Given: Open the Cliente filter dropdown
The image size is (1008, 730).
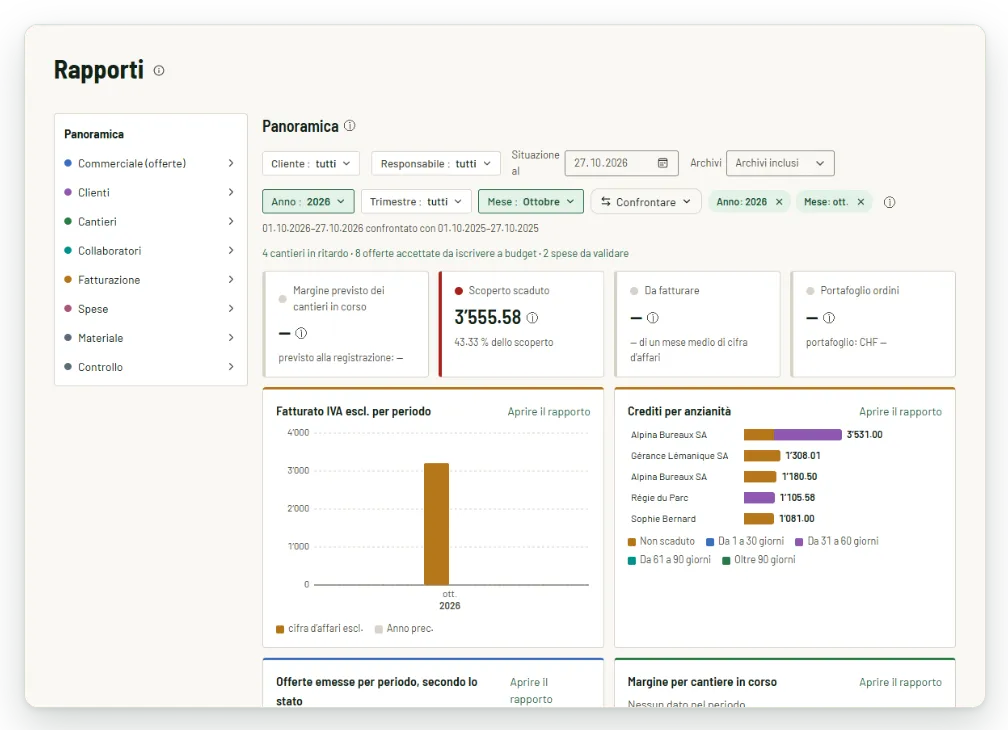Looking at the screenshot, I should point(310,163).
